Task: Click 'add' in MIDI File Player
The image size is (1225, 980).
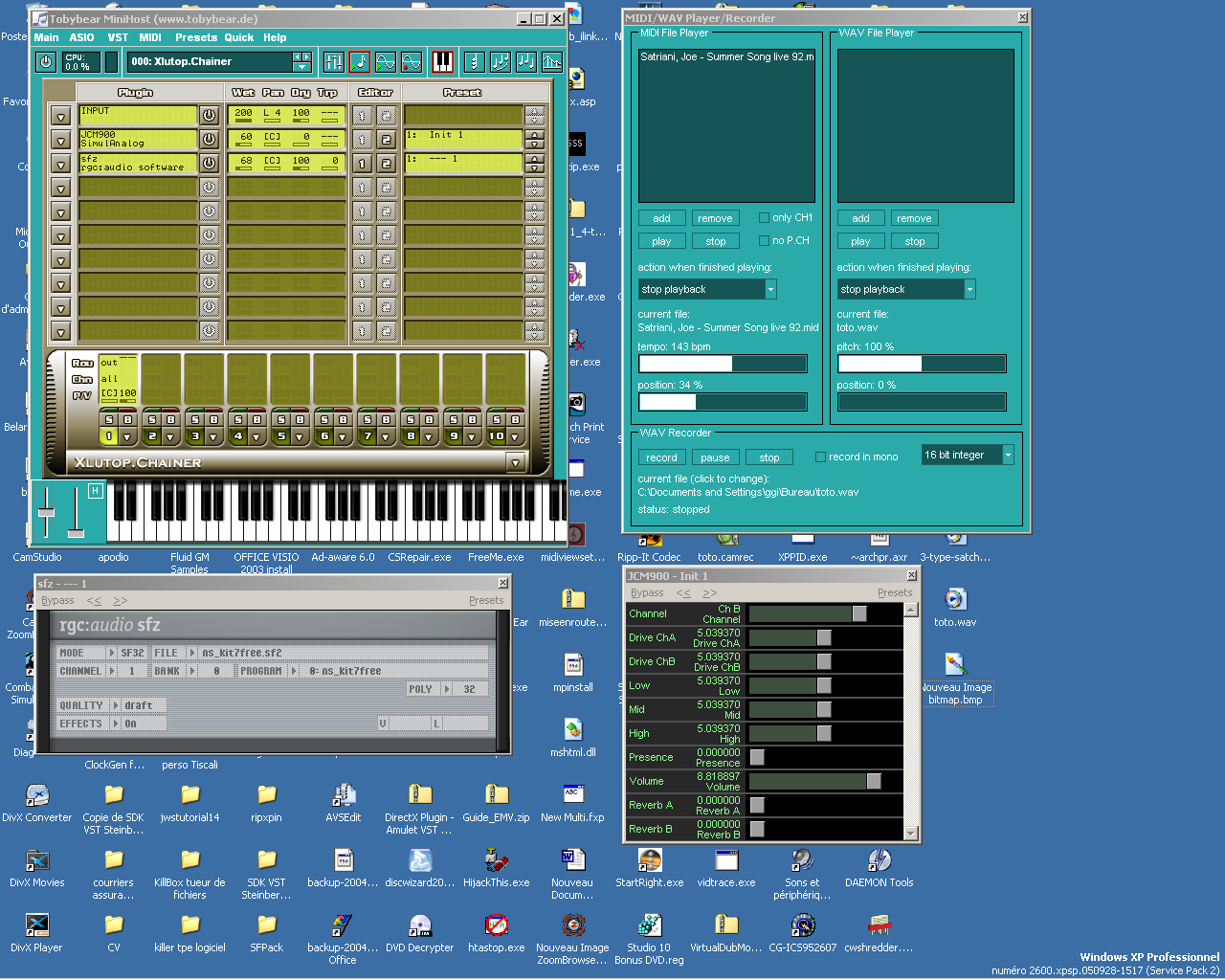Action: click(x=661, y=218)
